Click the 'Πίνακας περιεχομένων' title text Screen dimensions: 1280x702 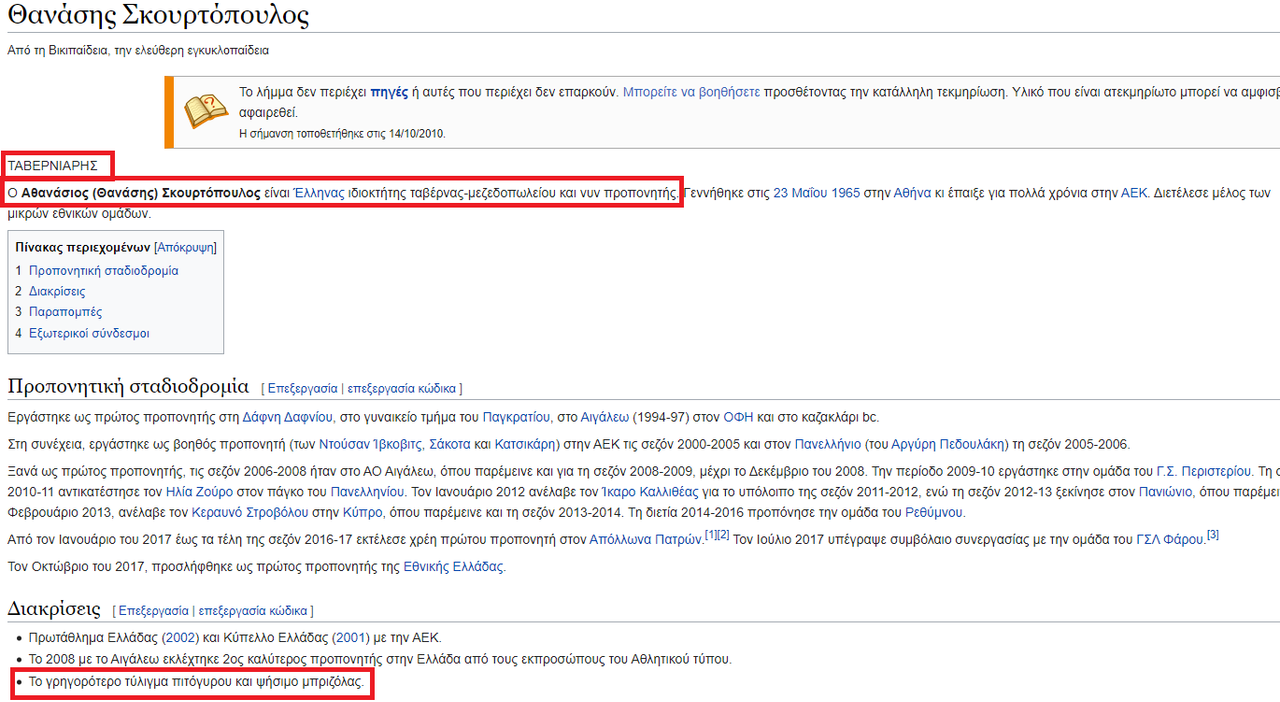[83, 247]
